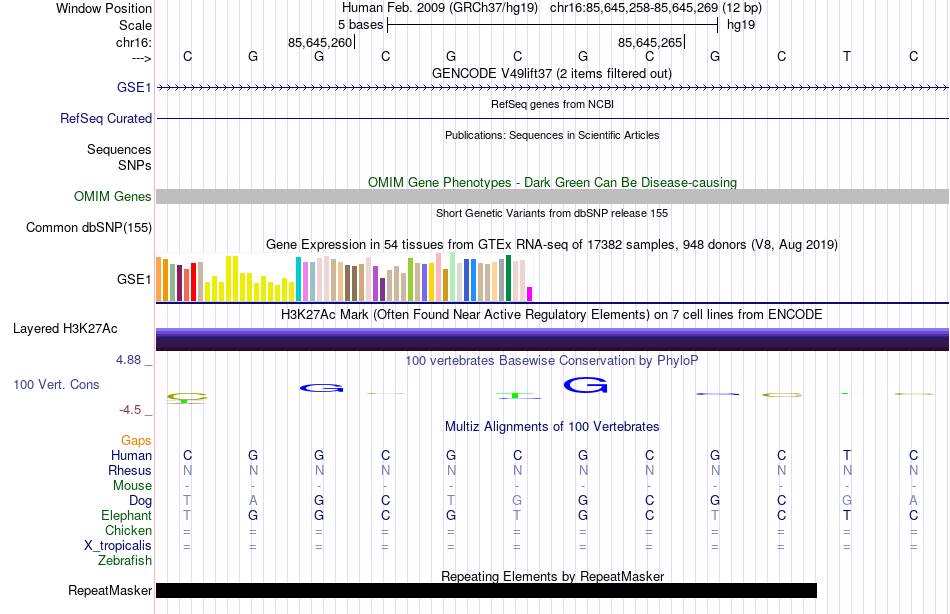
Task: Select the Elephant species row label
Action: (x=126, y=515)
